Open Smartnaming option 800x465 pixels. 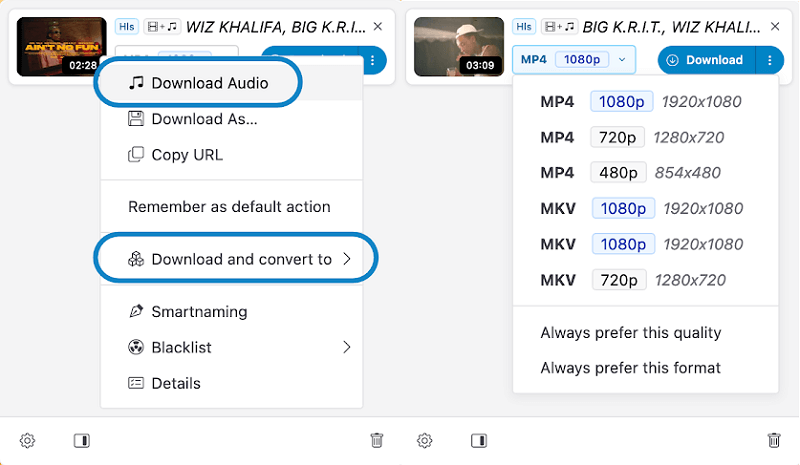coord(232,311)
